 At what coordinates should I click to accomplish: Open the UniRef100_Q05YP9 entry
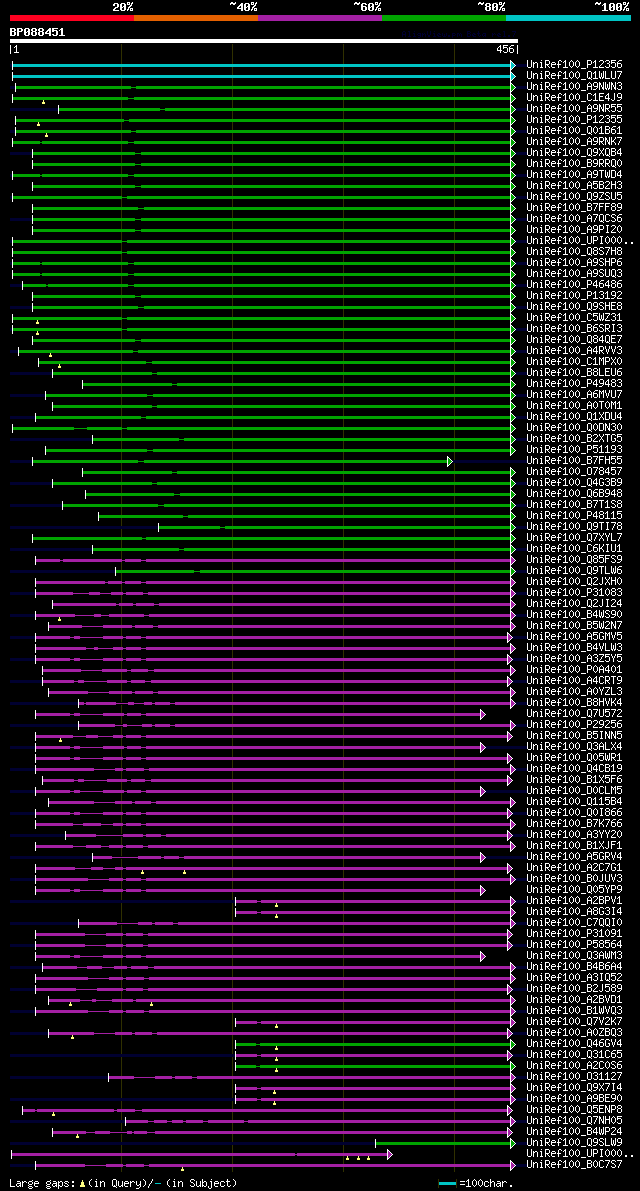point(574,890)
